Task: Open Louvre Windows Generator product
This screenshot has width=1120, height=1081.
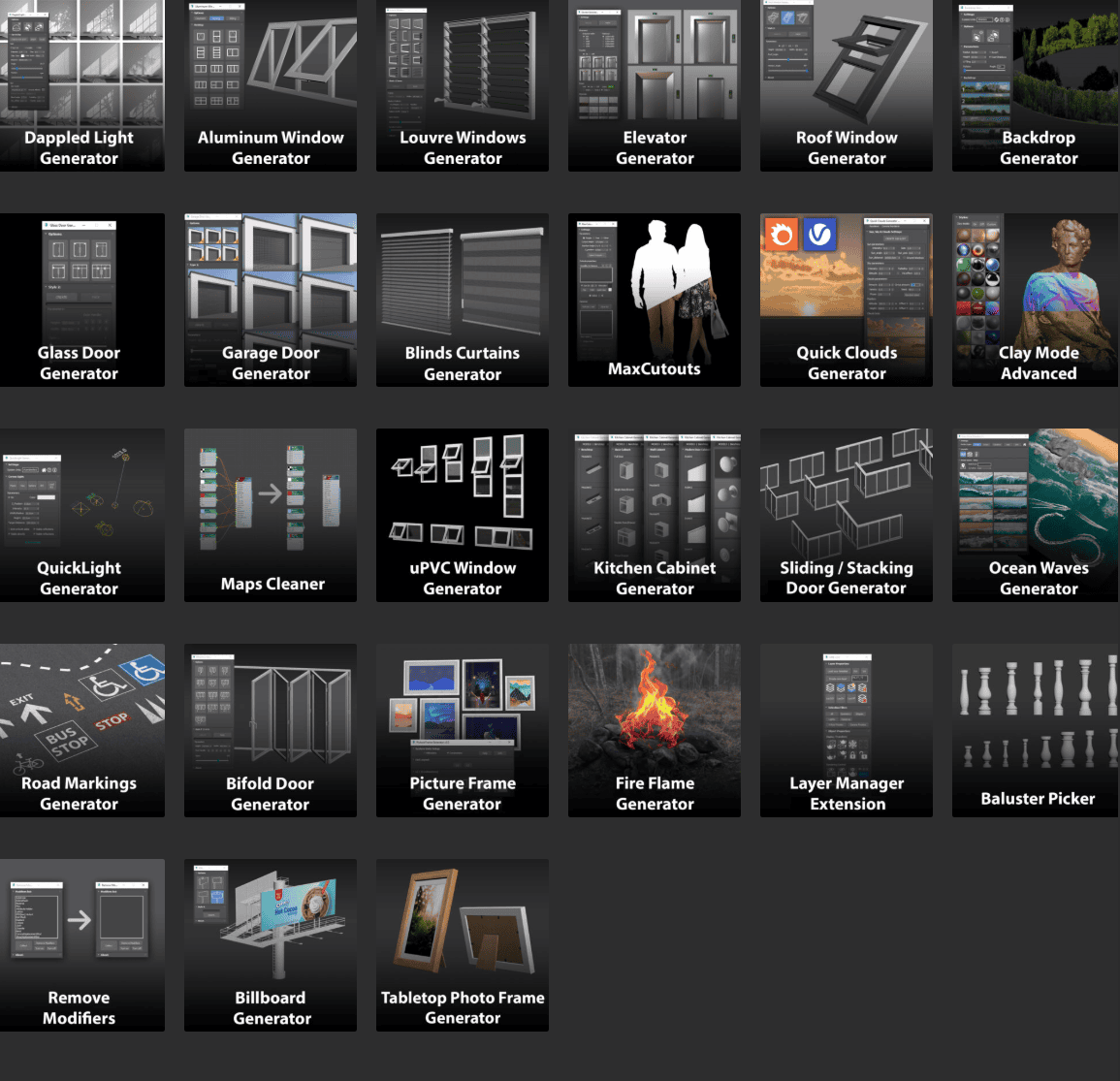Action: (463, 85)
